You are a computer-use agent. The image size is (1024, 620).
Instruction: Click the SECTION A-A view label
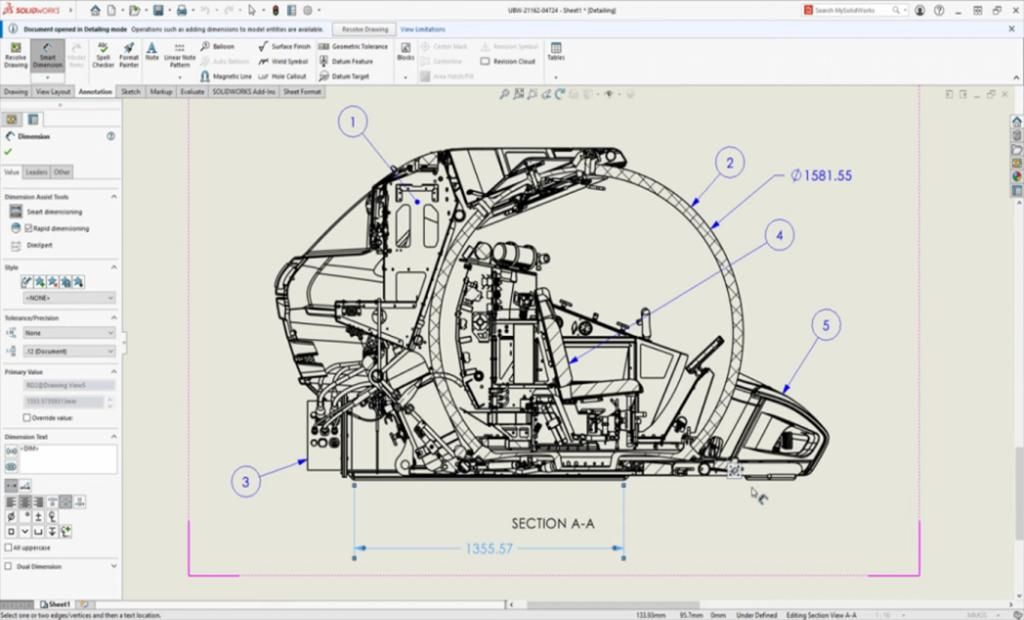(x=553, y=523)
